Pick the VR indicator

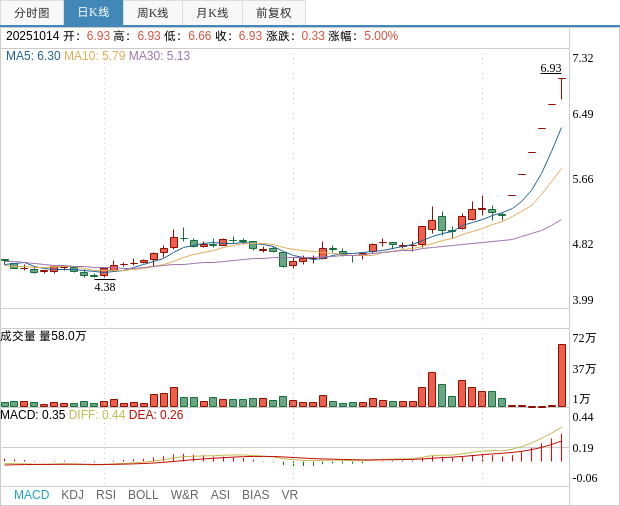[289, 495]
